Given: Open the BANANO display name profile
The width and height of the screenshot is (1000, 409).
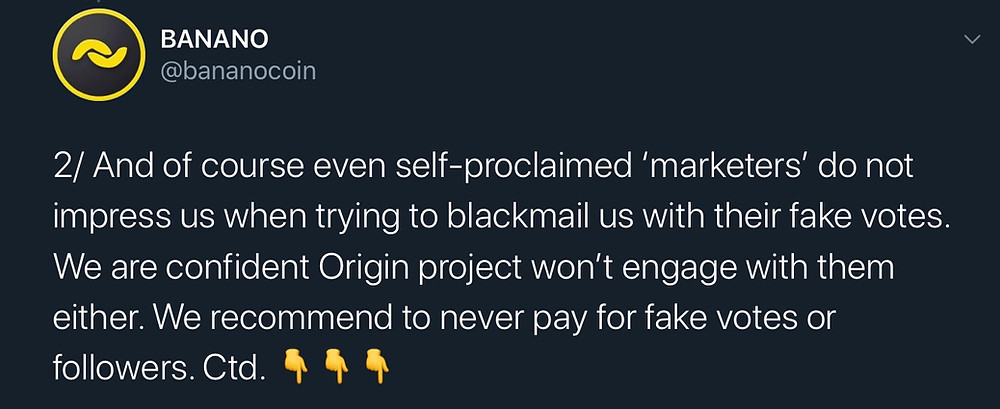Looking at the screenshot, I should pos(214,40).
